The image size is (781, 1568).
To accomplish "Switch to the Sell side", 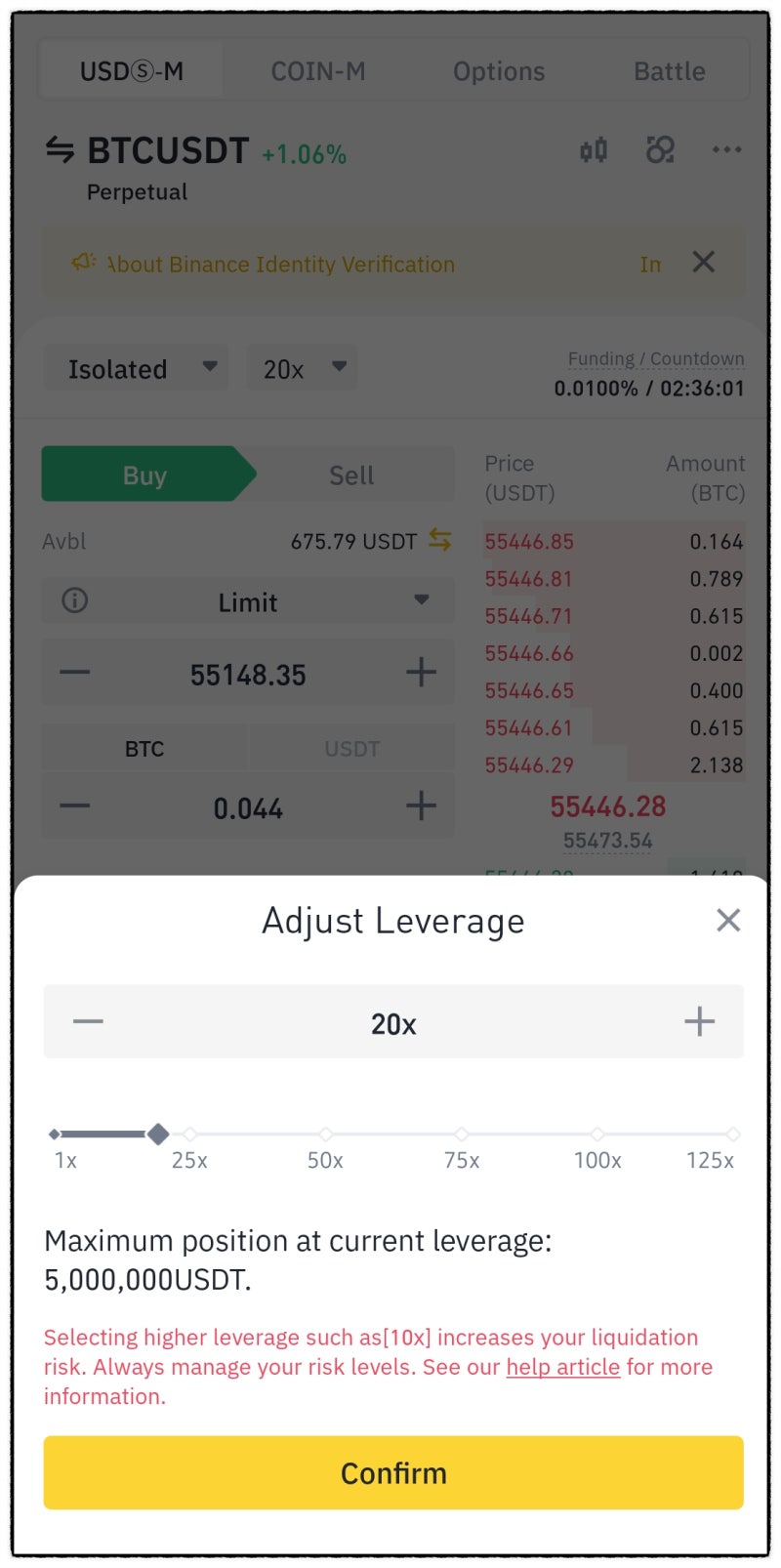I will (x=351, y=475).
